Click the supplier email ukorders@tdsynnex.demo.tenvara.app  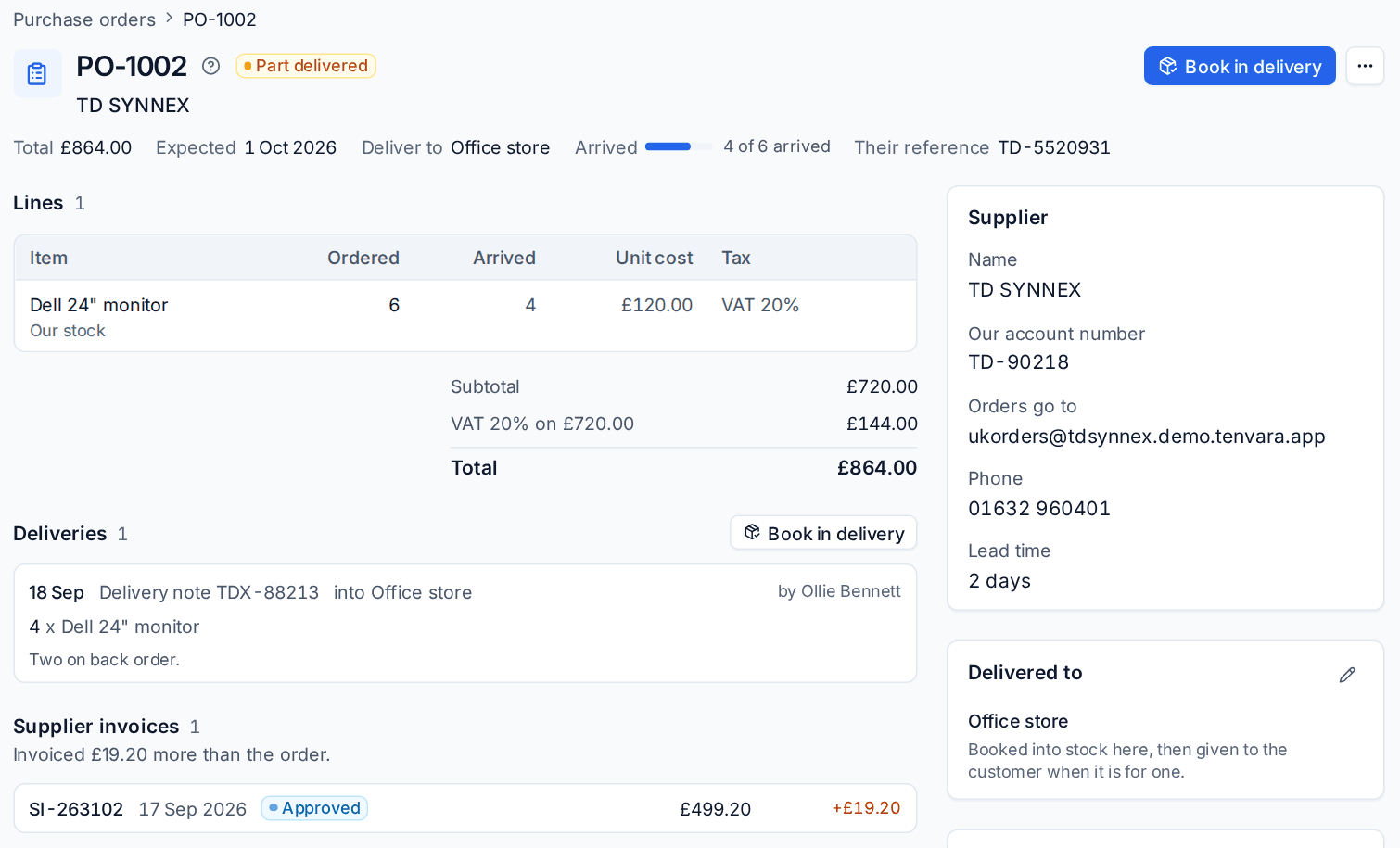[x=1146, y=437]
